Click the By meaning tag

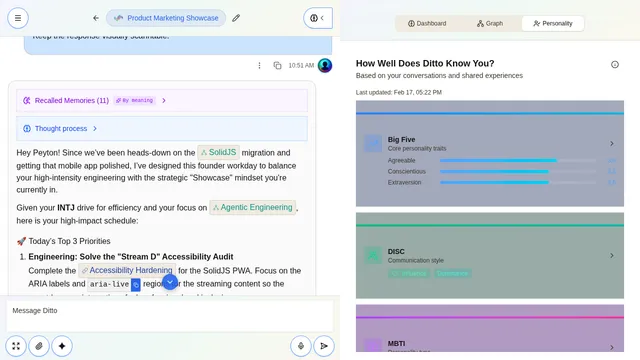point(135,100)
